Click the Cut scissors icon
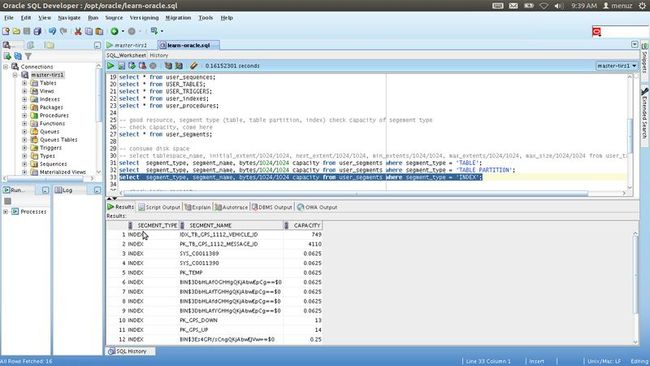Screen dimensions: 650x366 coord(78,31)
